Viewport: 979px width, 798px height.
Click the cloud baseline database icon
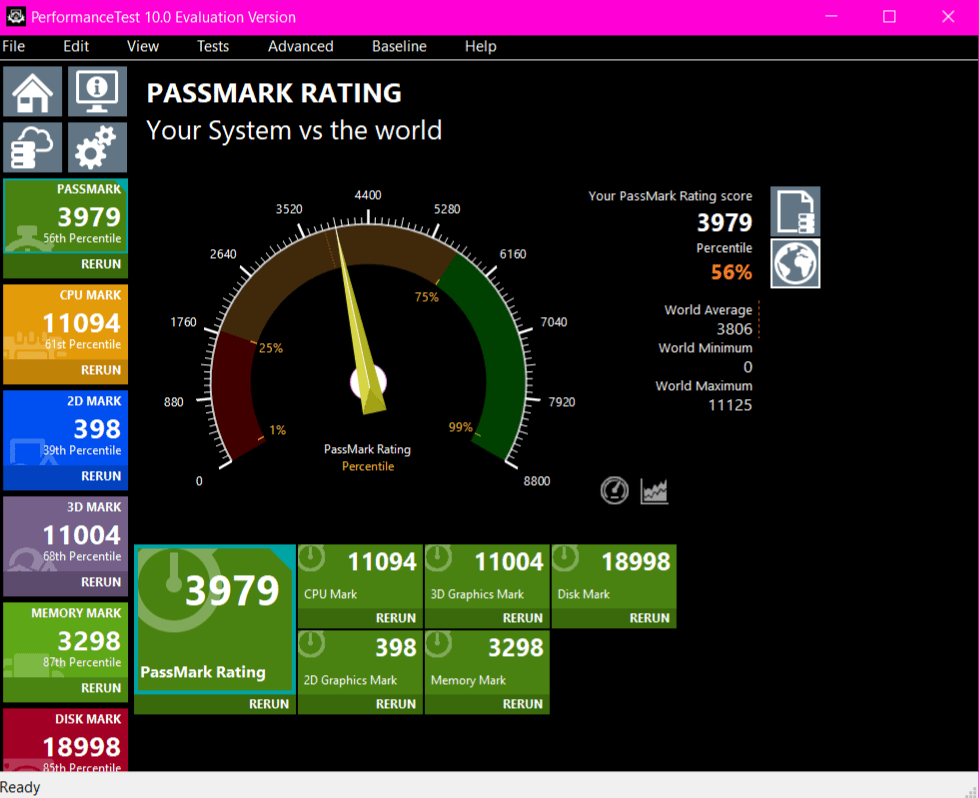pyautogui.click(x=33, y=148)
